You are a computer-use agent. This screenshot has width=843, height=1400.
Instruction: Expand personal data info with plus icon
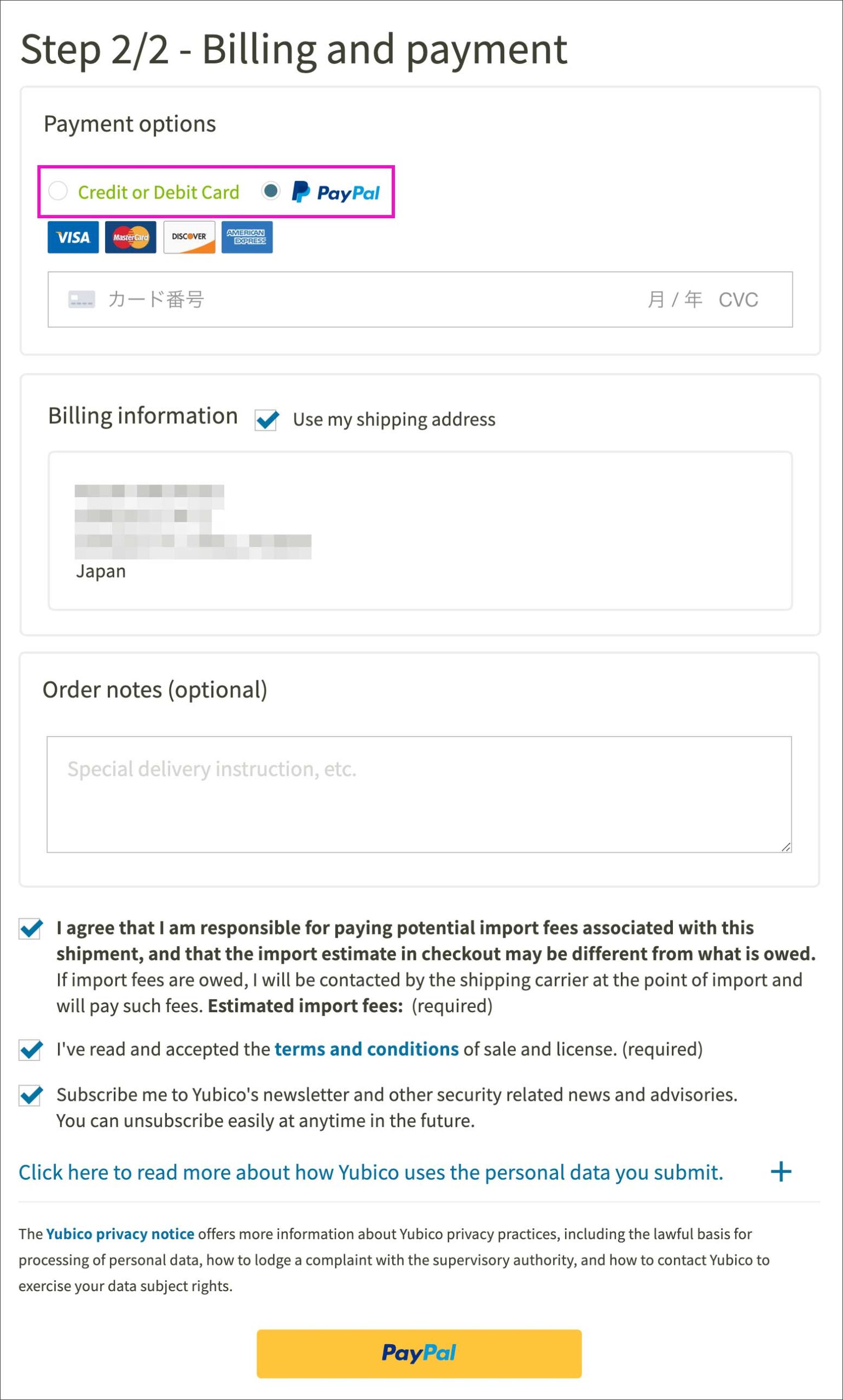[781, 1172]
